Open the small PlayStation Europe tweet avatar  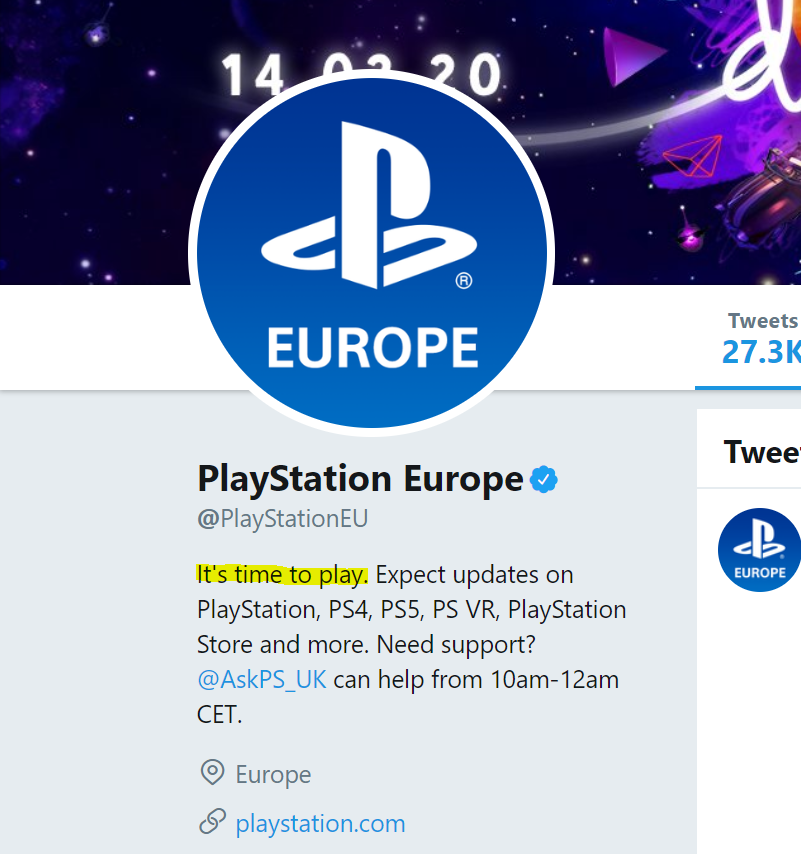[759, 549]
